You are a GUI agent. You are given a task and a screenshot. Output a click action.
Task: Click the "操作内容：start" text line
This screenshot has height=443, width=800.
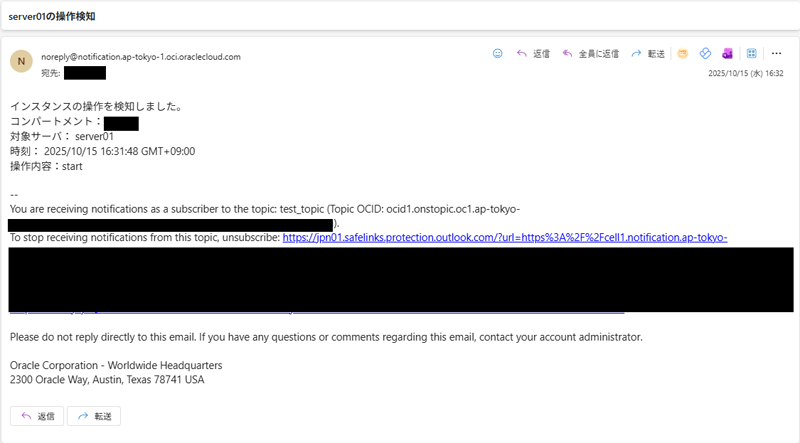pos(46,166)
